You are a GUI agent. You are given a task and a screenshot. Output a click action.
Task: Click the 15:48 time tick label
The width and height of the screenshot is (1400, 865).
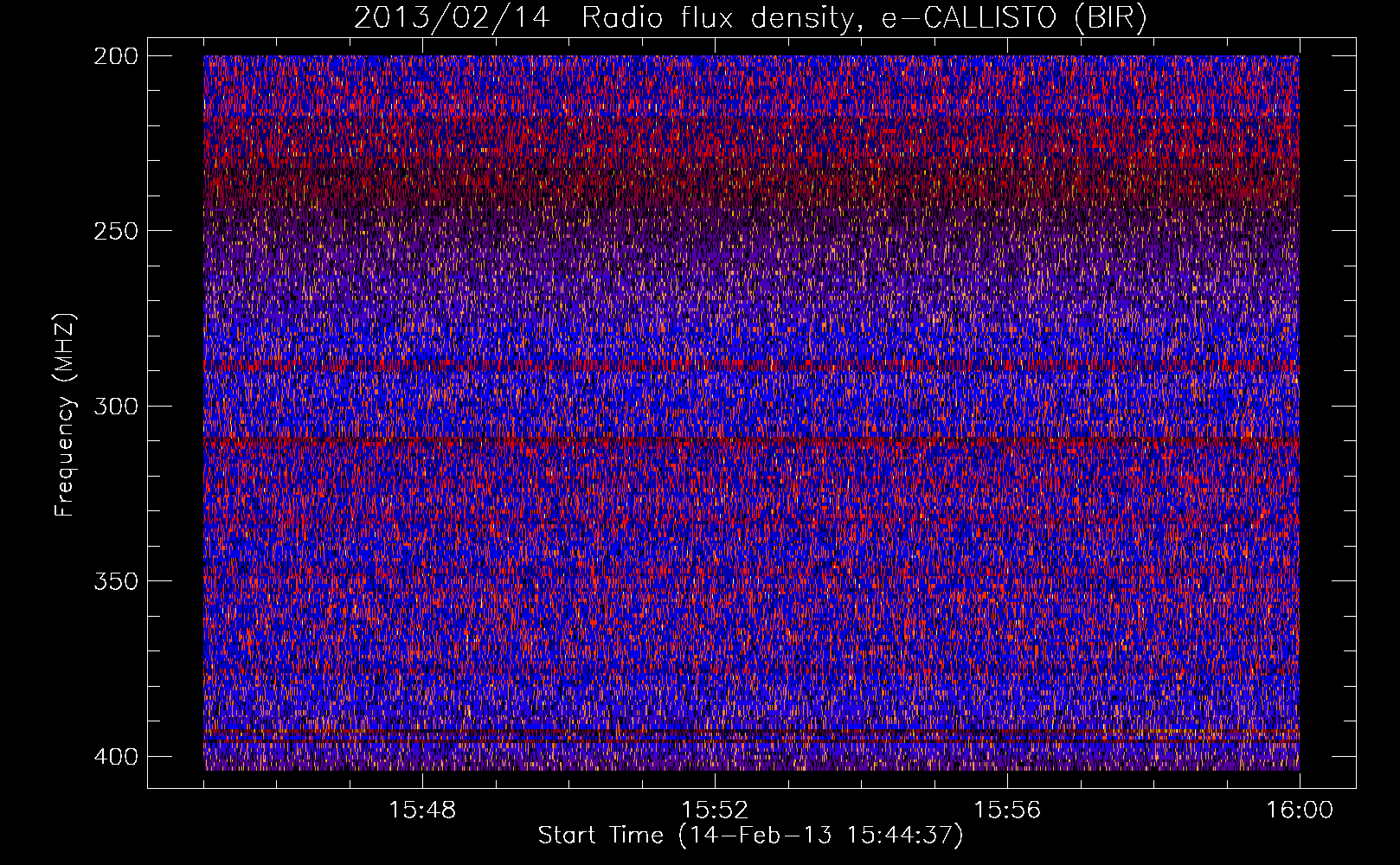click(422, 811)
